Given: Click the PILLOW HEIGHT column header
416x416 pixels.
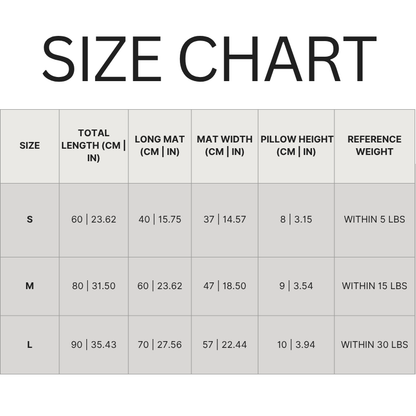Looking at the screenshot, I should (296, 146).
